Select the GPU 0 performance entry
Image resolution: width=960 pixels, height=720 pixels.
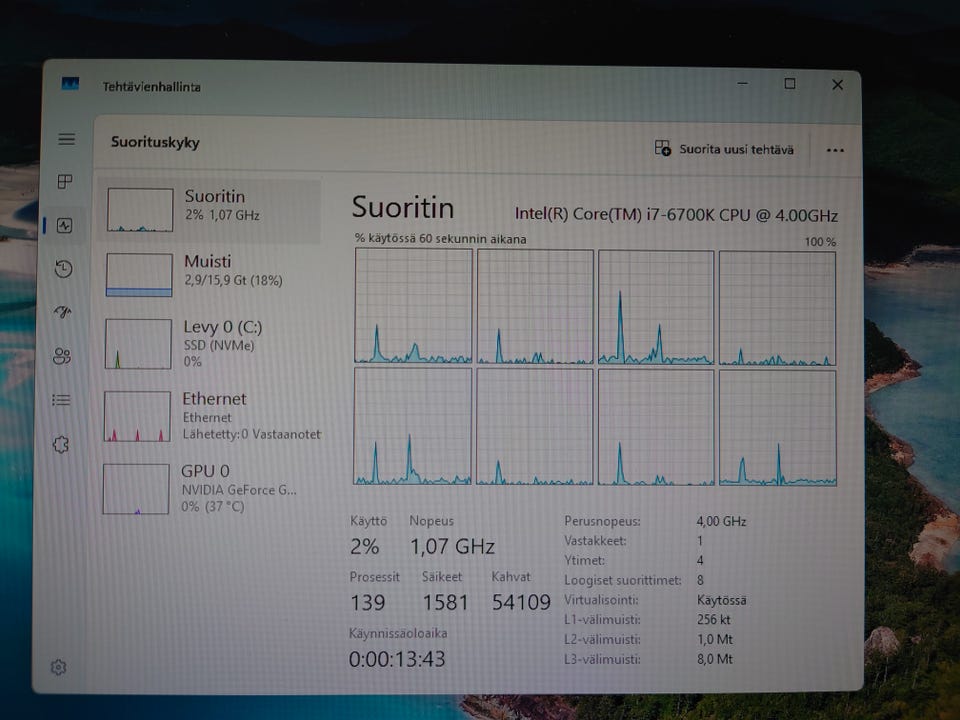tap(208, 489)
